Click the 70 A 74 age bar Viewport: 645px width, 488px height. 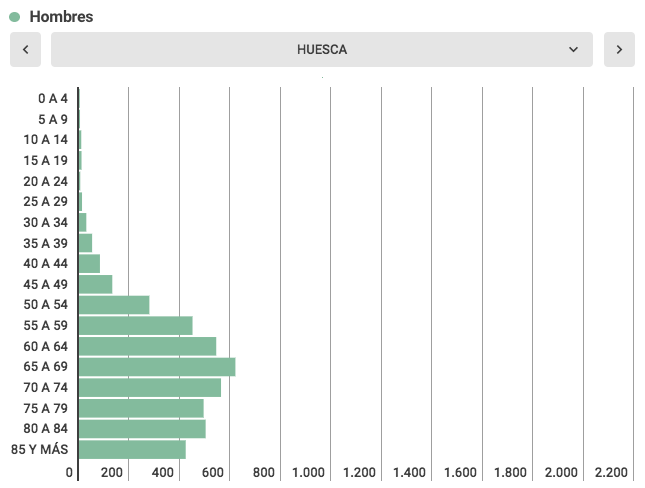(149, 387)
